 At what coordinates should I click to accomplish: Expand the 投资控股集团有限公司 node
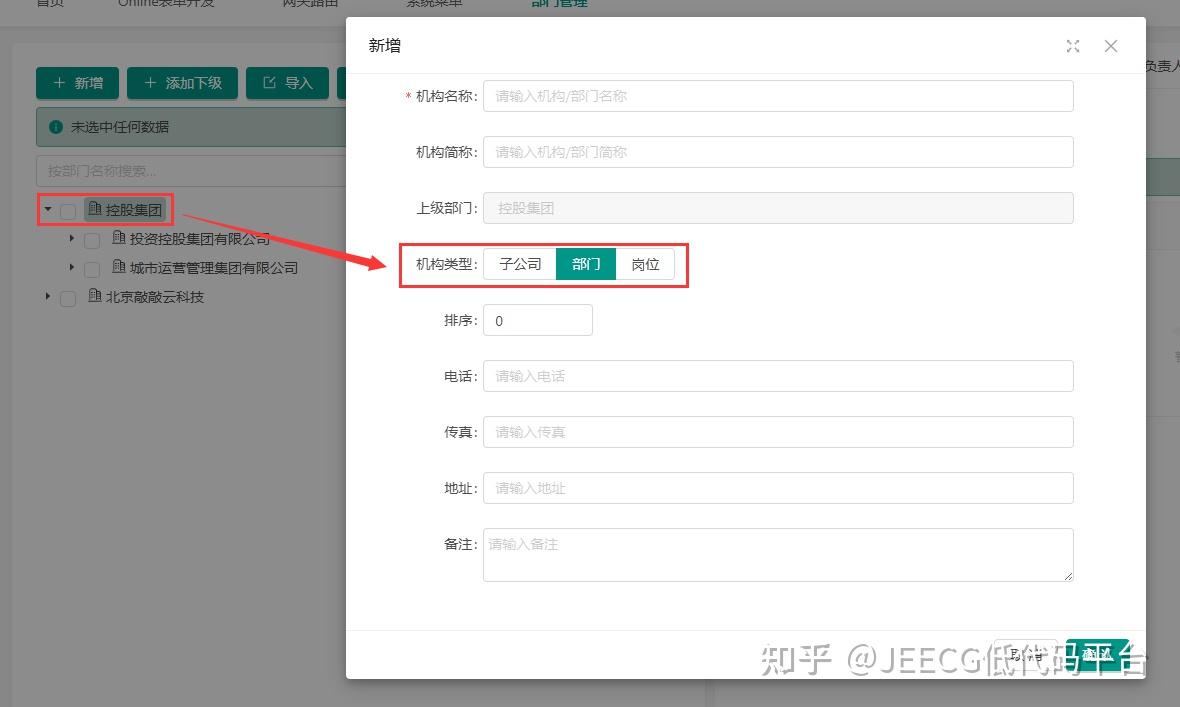[x=71, y=238]
